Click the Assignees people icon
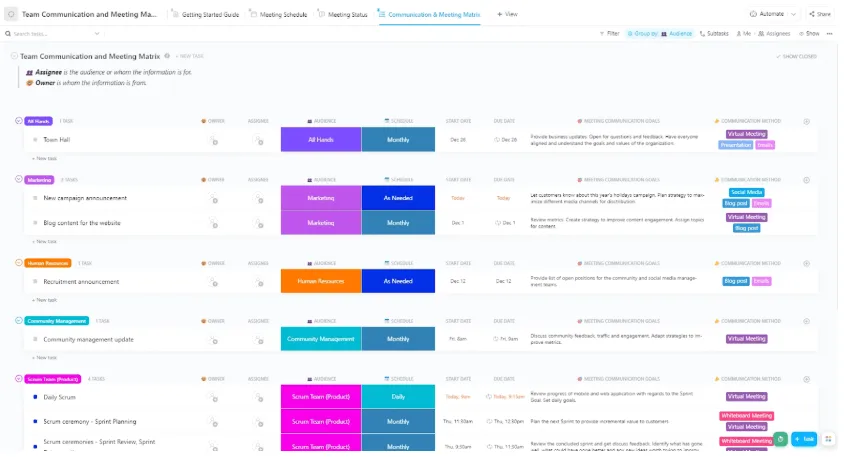This screenshot has height=457, width=846. point(761,33)
